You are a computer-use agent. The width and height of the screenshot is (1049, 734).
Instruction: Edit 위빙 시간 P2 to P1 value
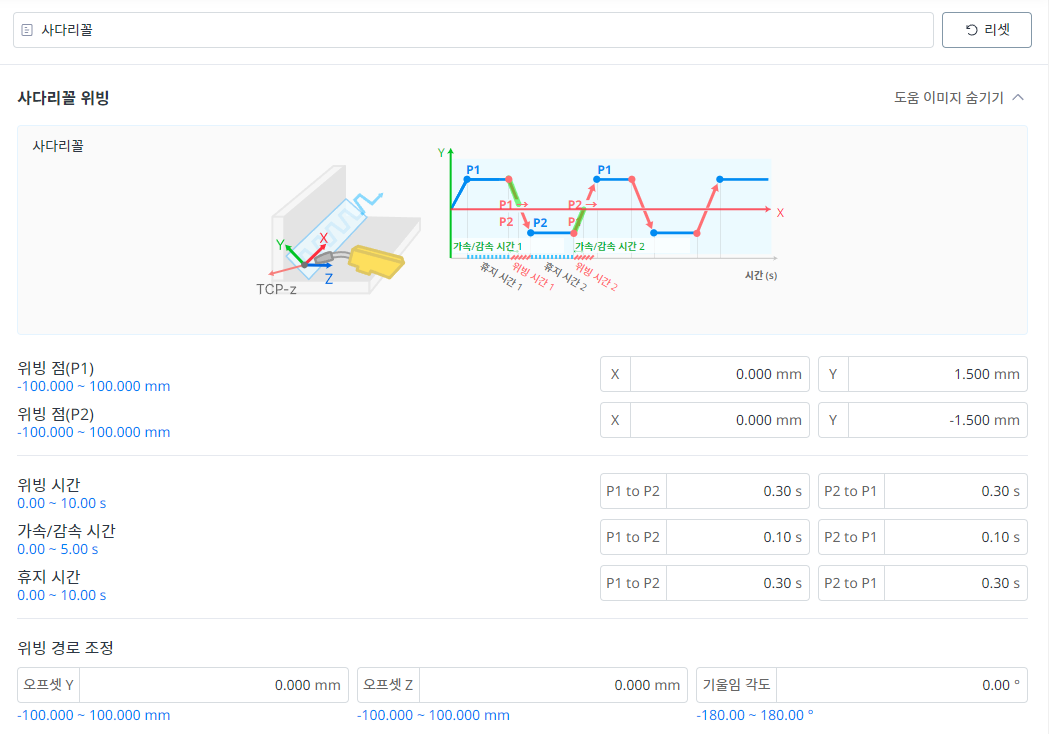point(954,491)
